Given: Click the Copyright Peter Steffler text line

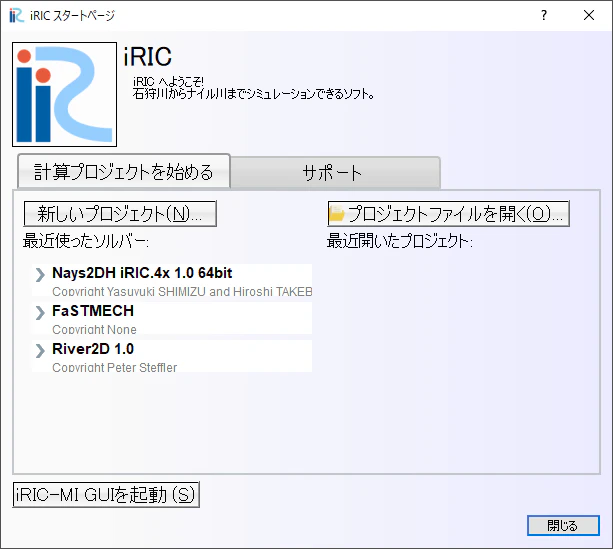Looking at the screenshot, I should (x=115, y=368).
